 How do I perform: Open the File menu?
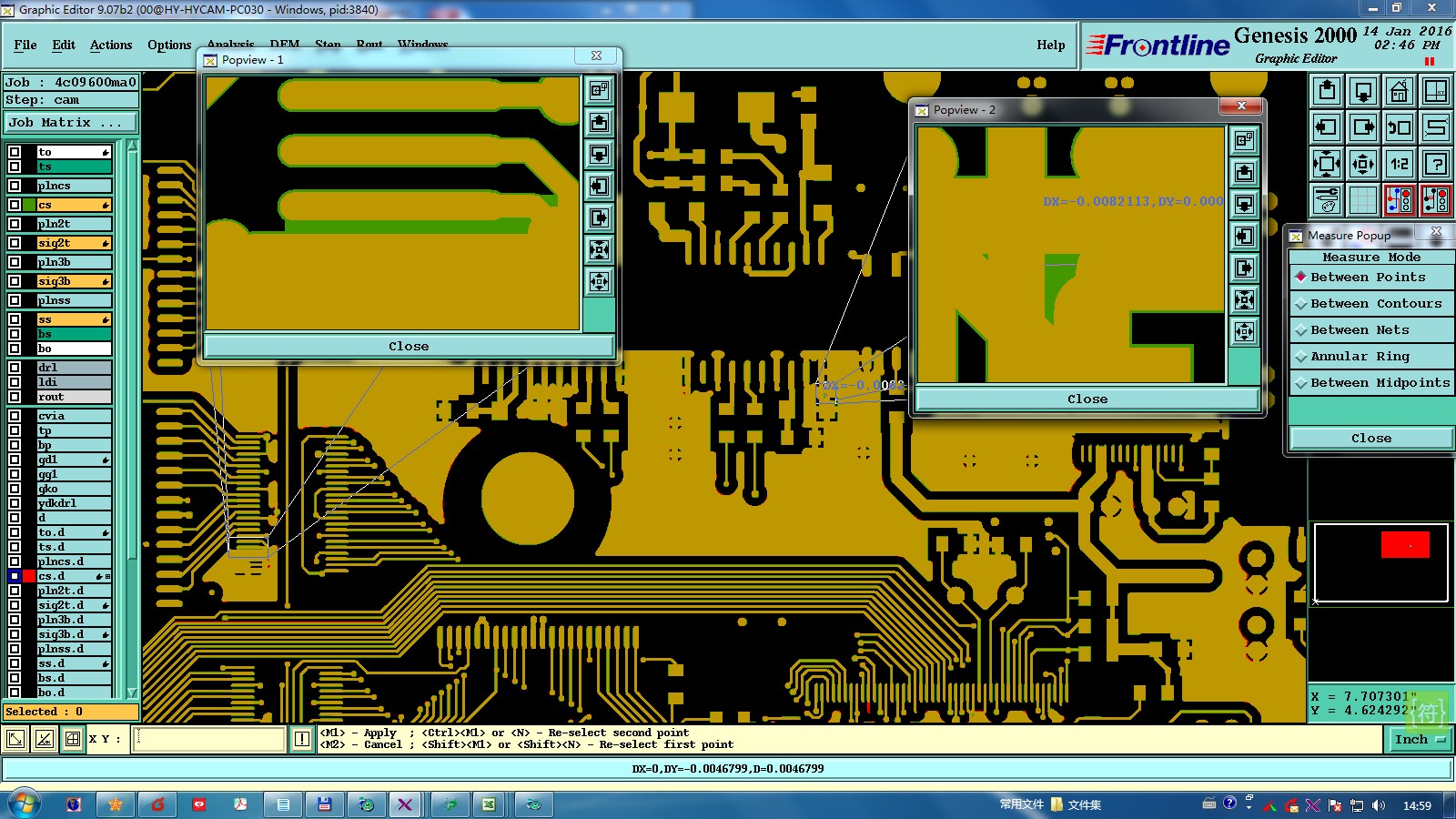25,45
